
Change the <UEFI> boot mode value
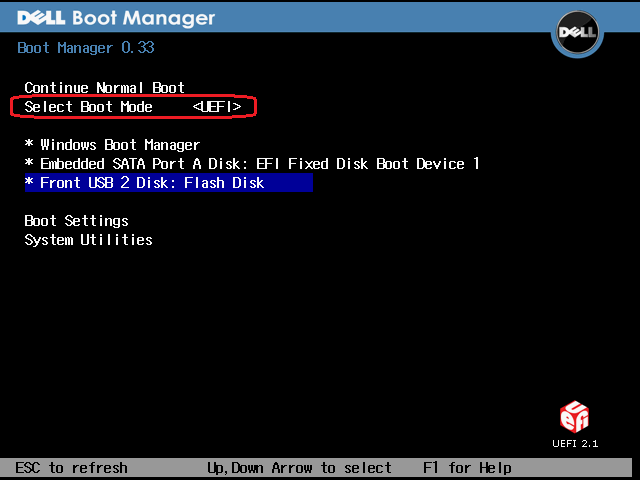[x=217, y=107]
